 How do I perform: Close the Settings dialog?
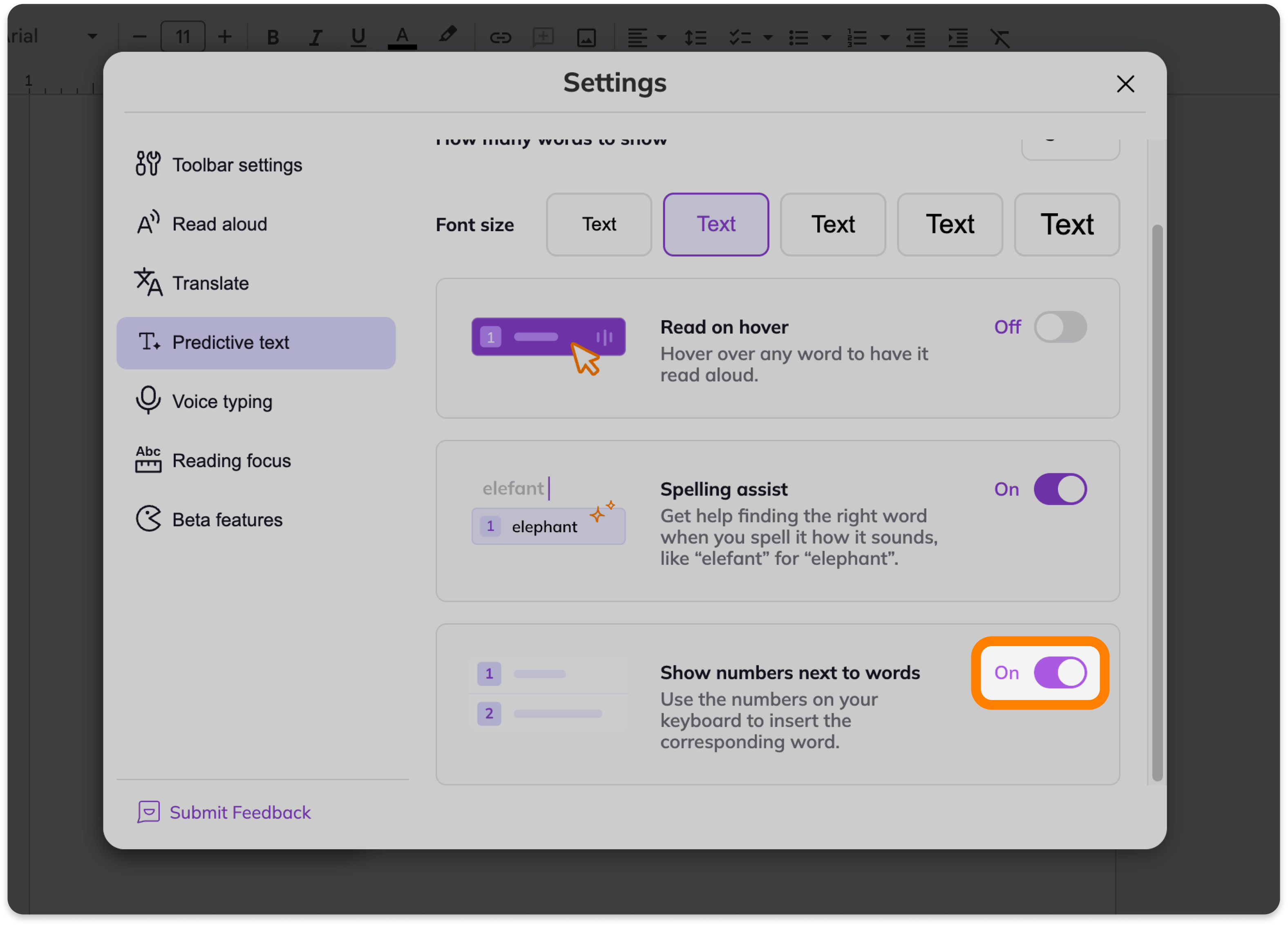tap(1125, 84)
